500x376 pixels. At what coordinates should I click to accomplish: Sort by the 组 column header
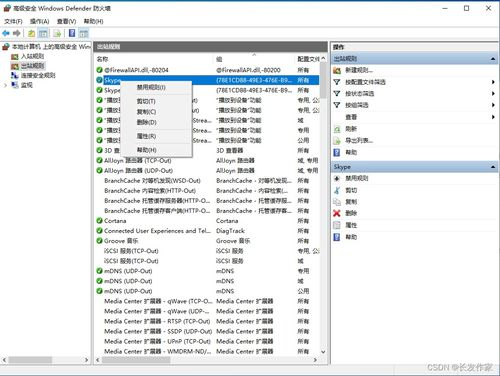tap(254, 59)
